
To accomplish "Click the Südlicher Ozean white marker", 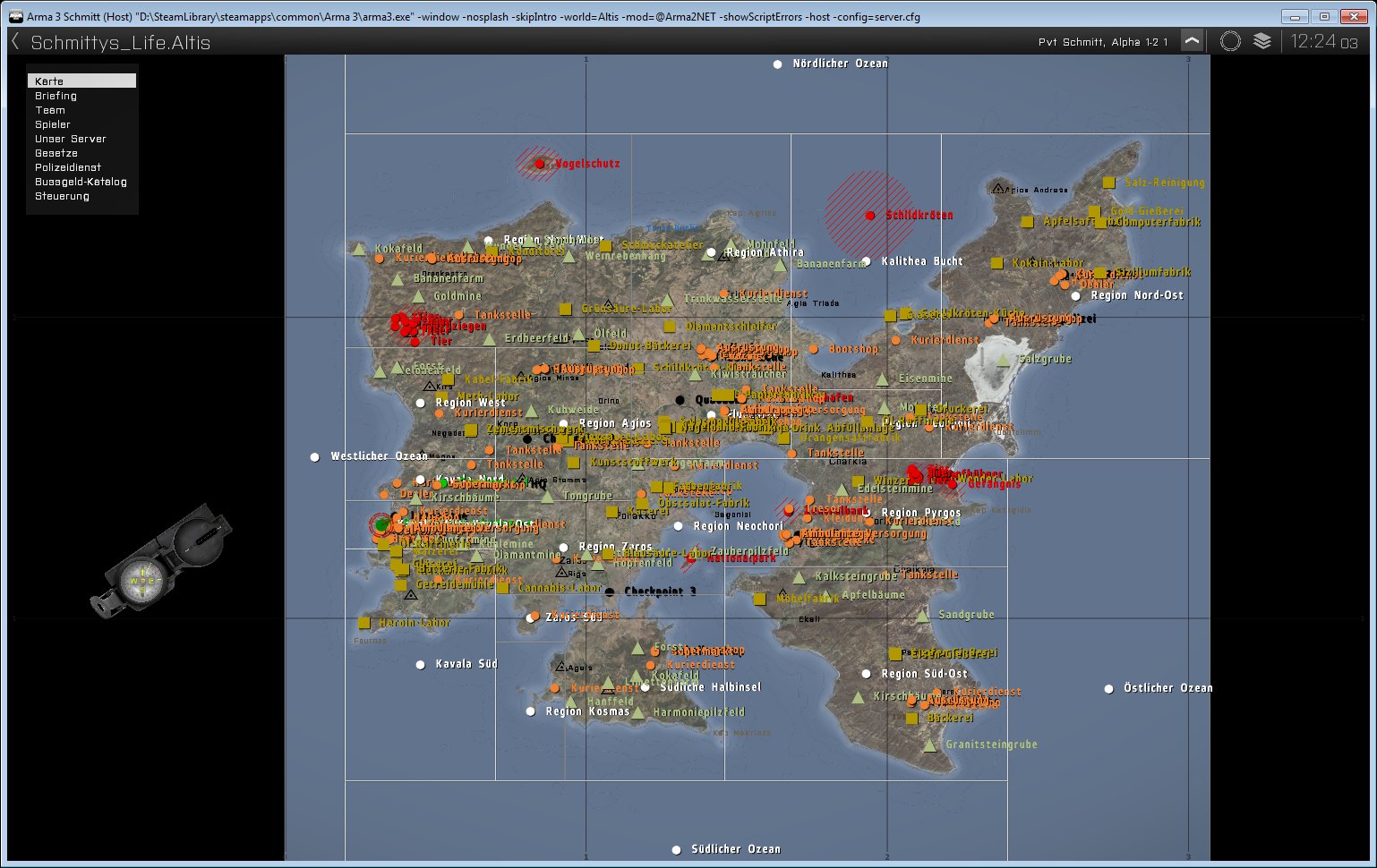I will click(676, 850).
